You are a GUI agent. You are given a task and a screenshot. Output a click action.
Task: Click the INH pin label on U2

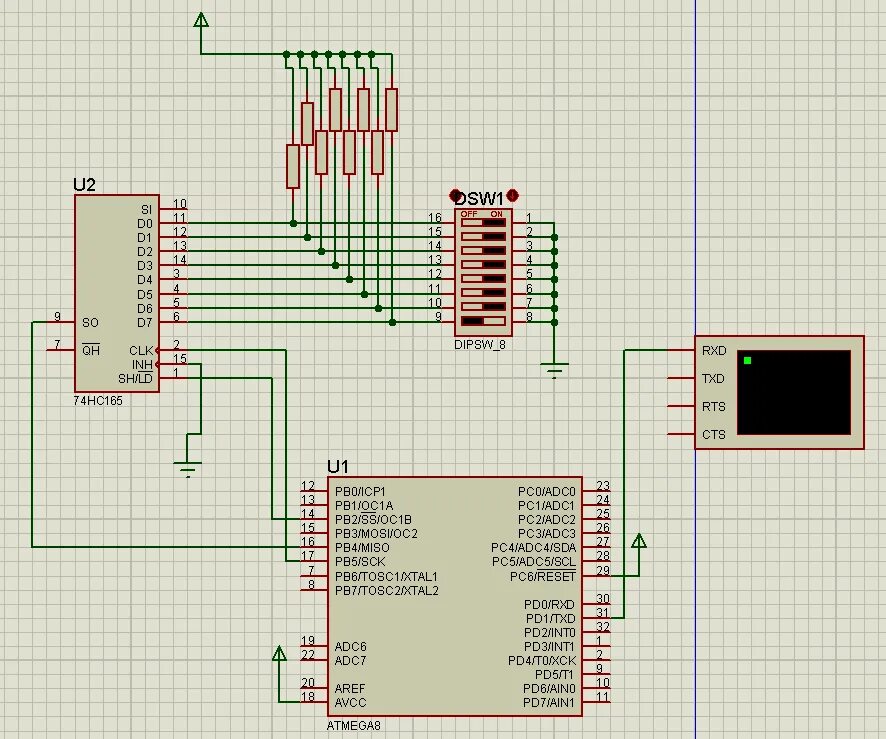click(x=142, y=365)
